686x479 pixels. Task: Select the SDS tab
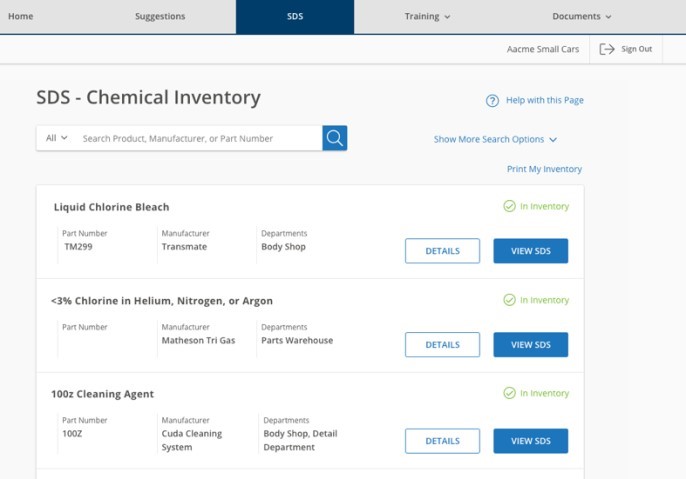(x=295, y=17)
